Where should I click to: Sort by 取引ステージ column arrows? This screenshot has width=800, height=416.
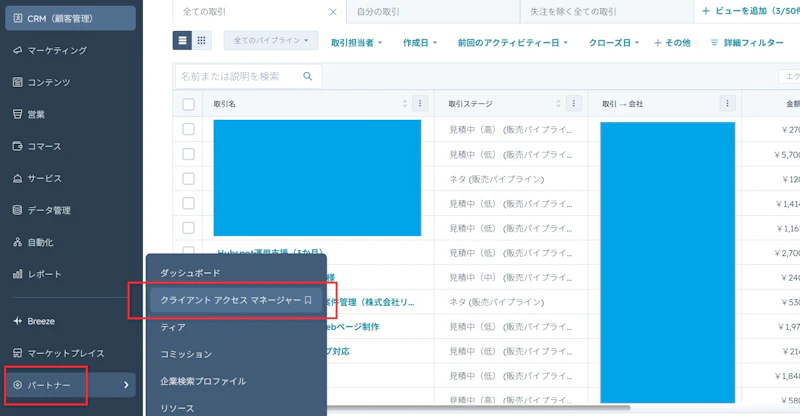tap(558, 104)
